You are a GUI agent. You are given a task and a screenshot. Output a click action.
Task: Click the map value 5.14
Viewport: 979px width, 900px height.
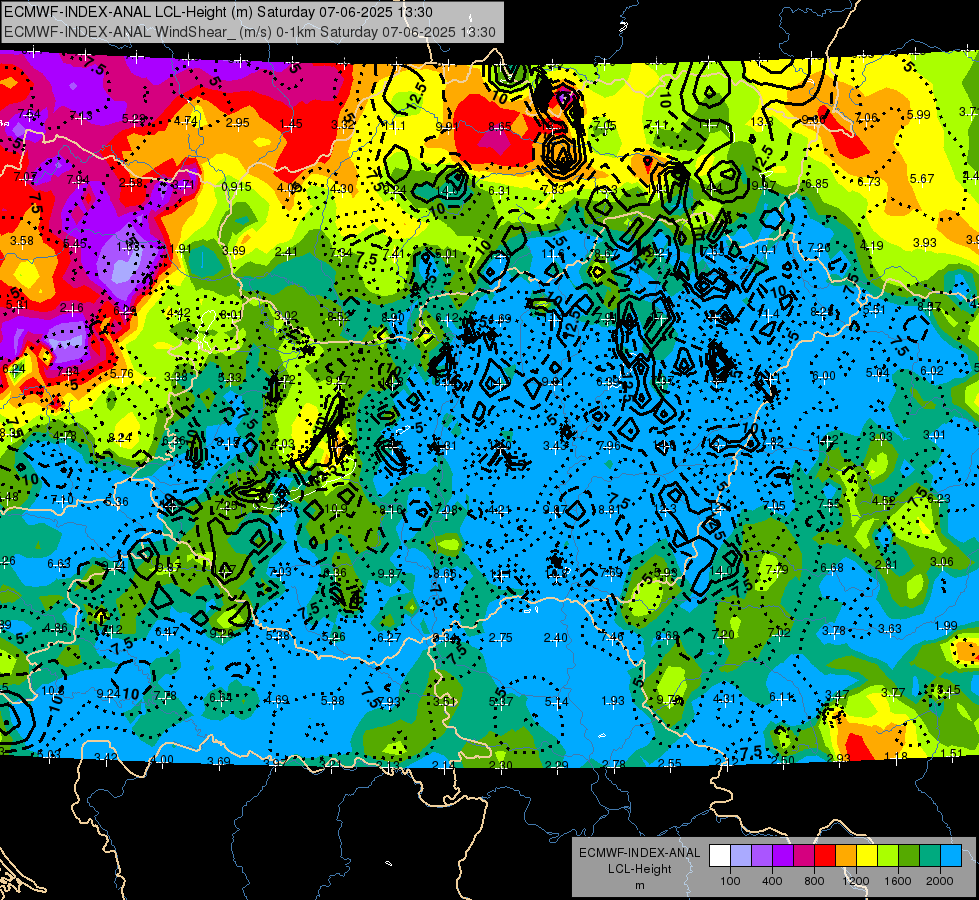click(x=556, y=702)
